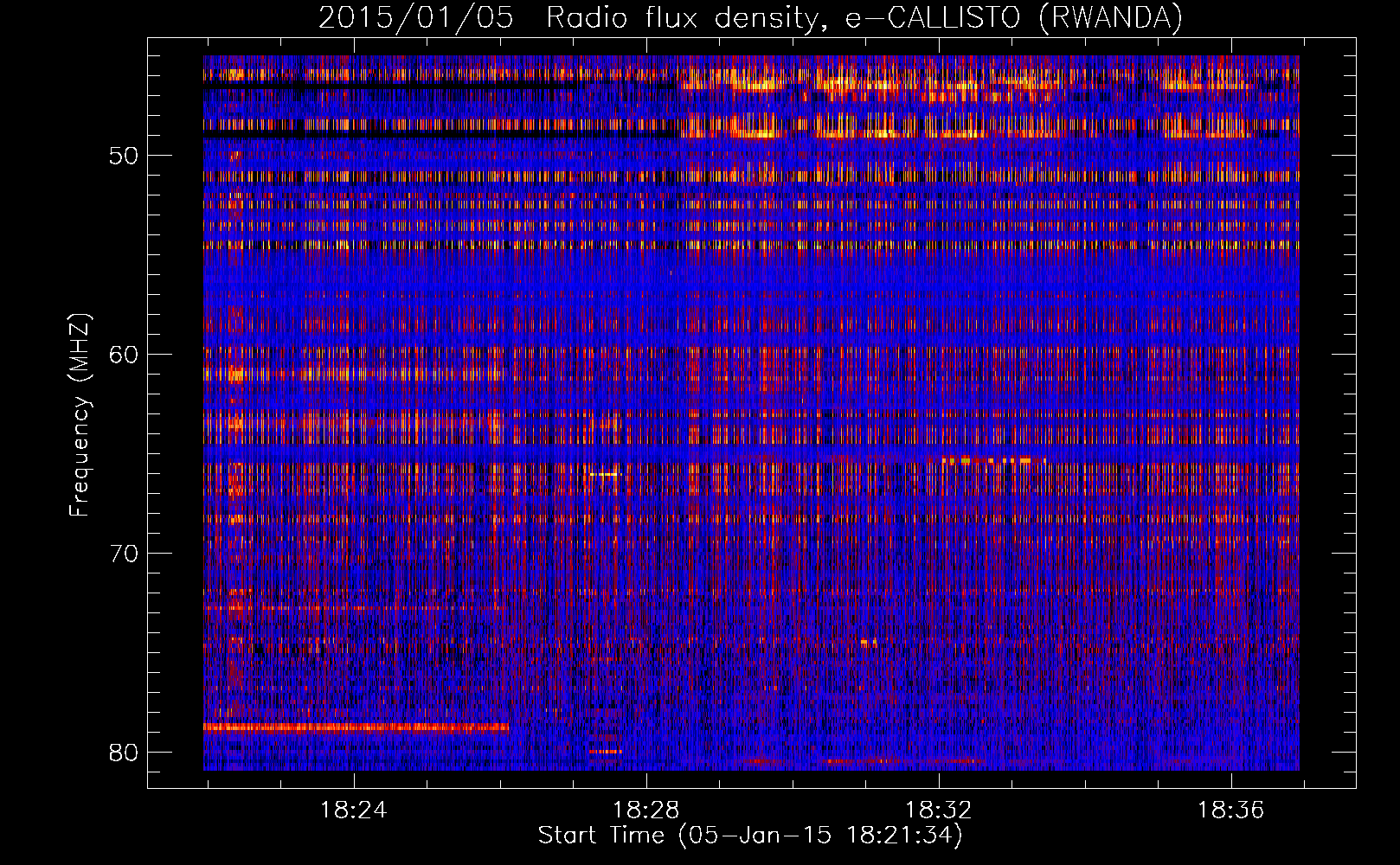The width and height of the screenshot is (1400, 865).
Task: Click the '18:36' time tick label
Action: 1230,811
